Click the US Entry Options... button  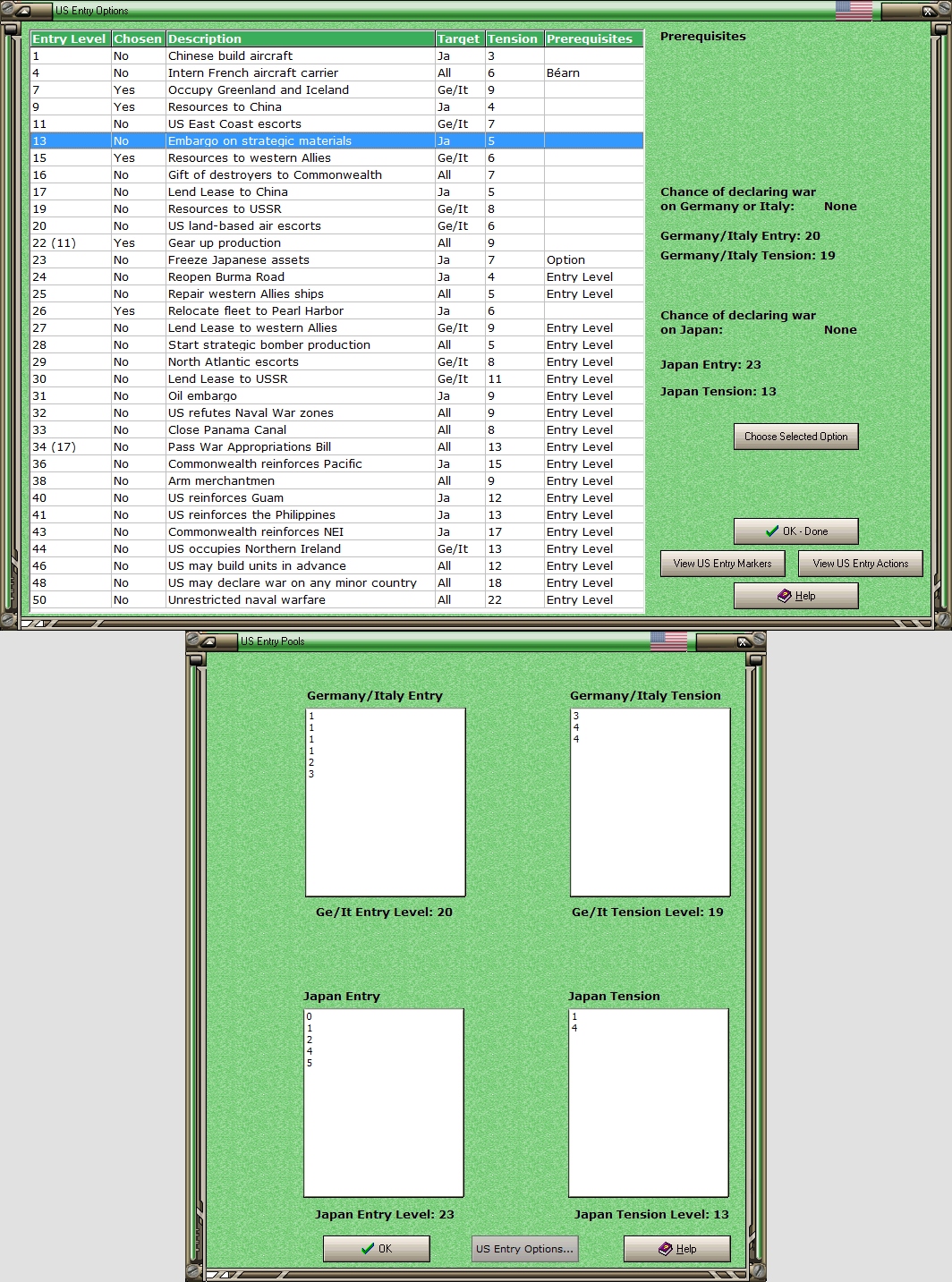click(524, 1249)
